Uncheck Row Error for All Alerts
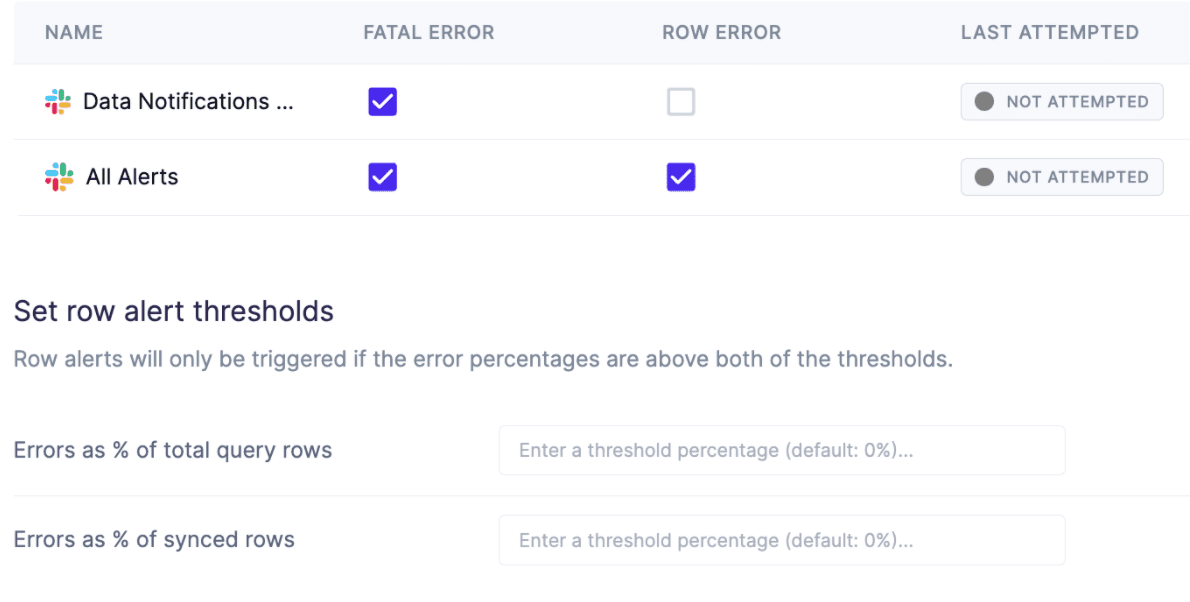The image size is (1190, 602). click(681, 177)
